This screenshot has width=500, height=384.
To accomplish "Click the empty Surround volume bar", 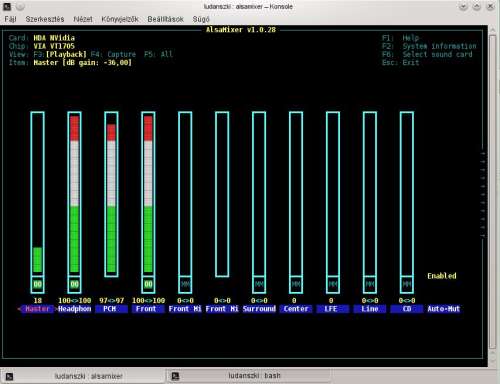I will (259, 194).
